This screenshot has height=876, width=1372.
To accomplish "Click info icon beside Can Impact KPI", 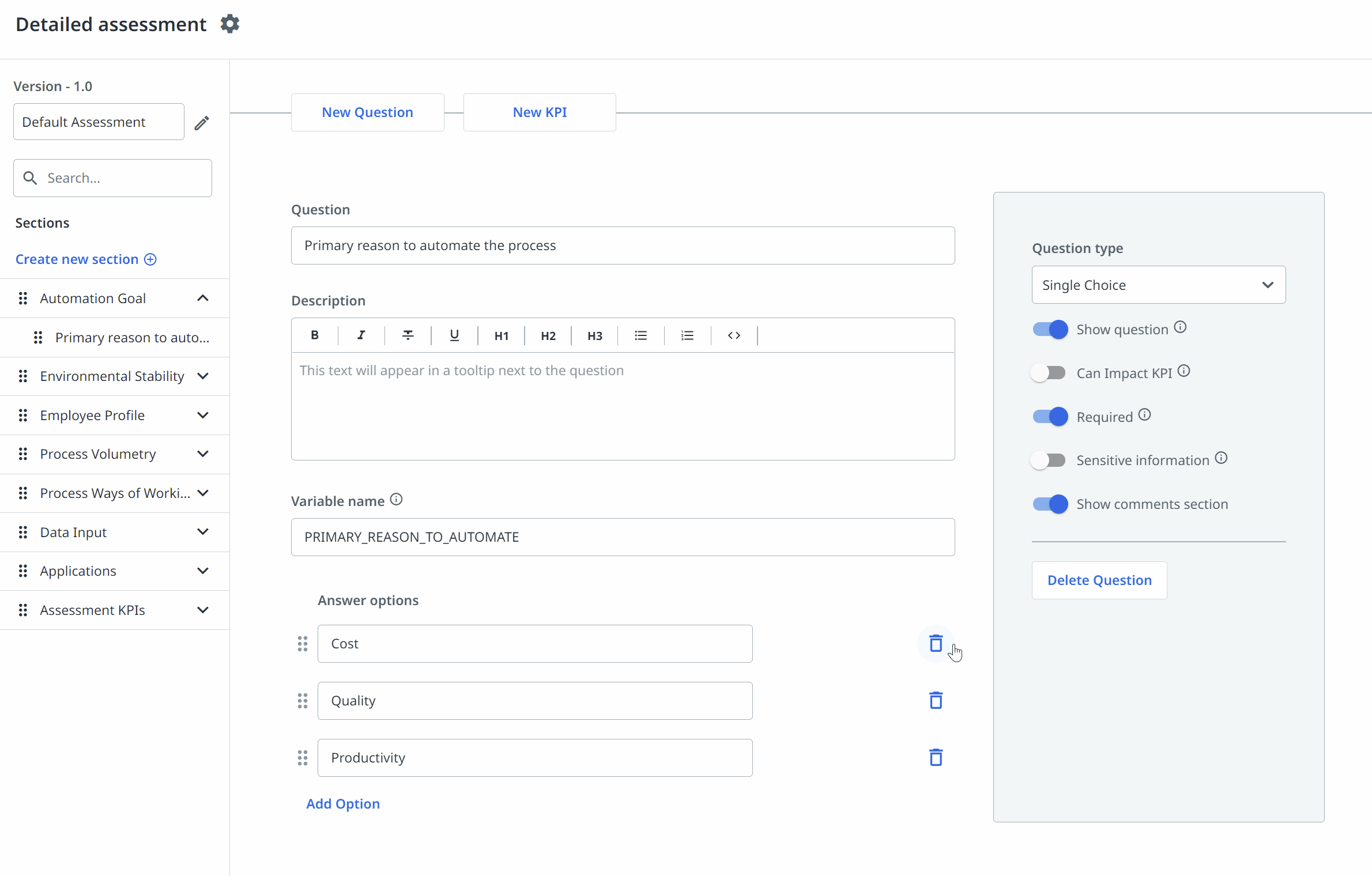I will [1183, 371].
